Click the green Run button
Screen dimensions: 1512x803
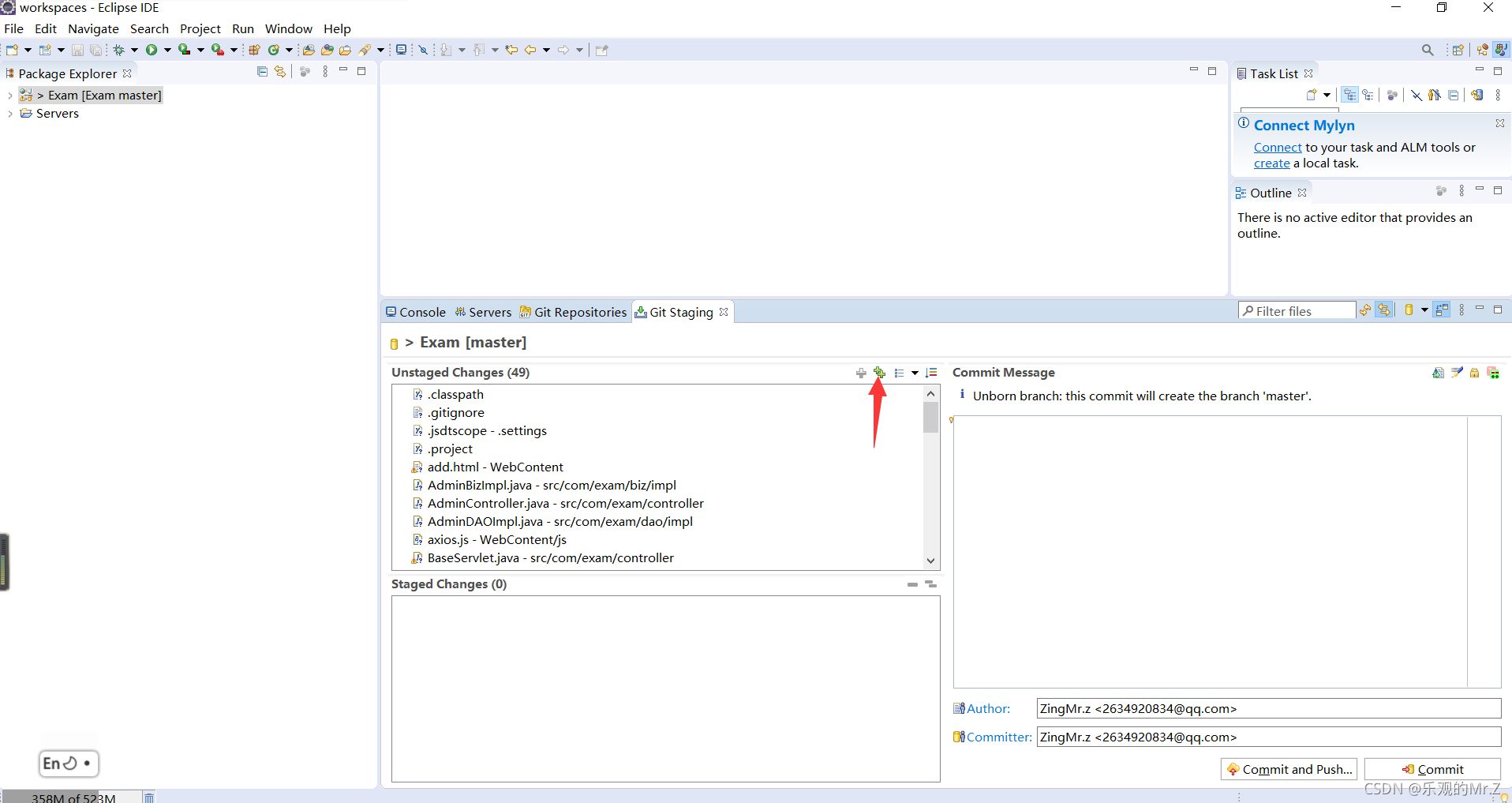point(152,50)
